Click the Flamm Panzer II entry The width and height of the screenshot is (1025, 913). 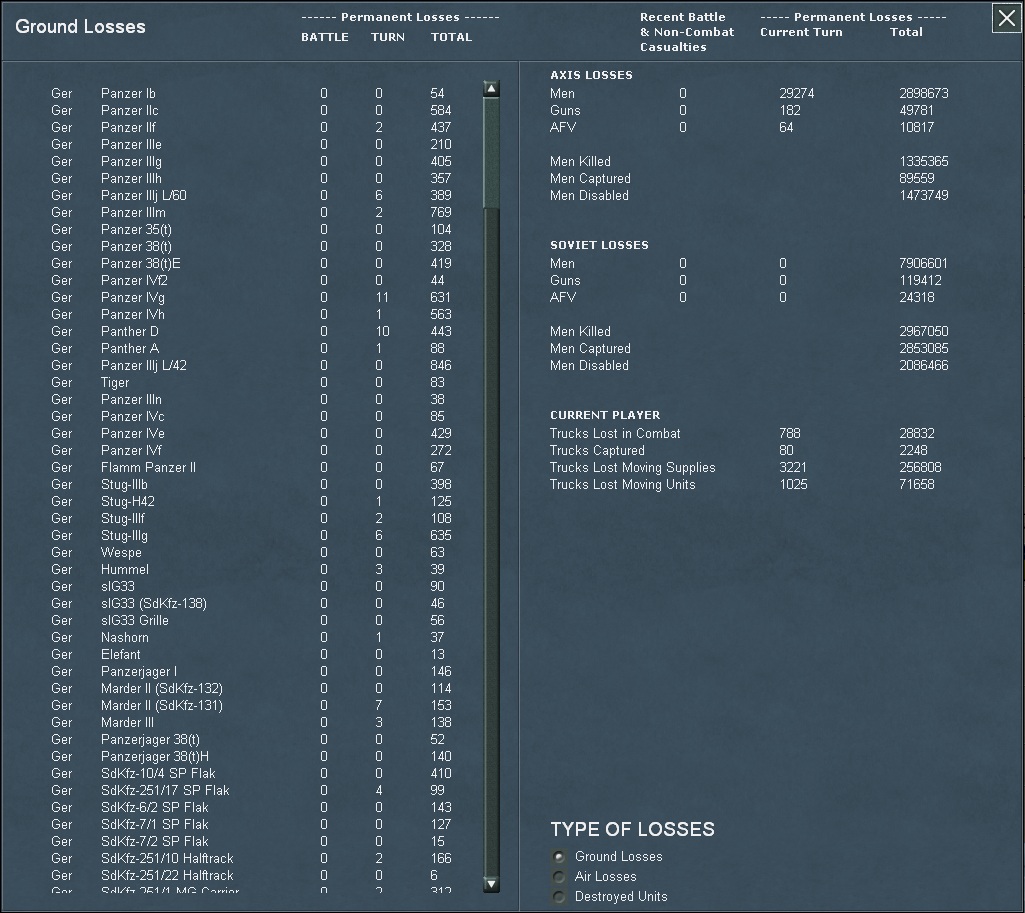tap(148, 467)
